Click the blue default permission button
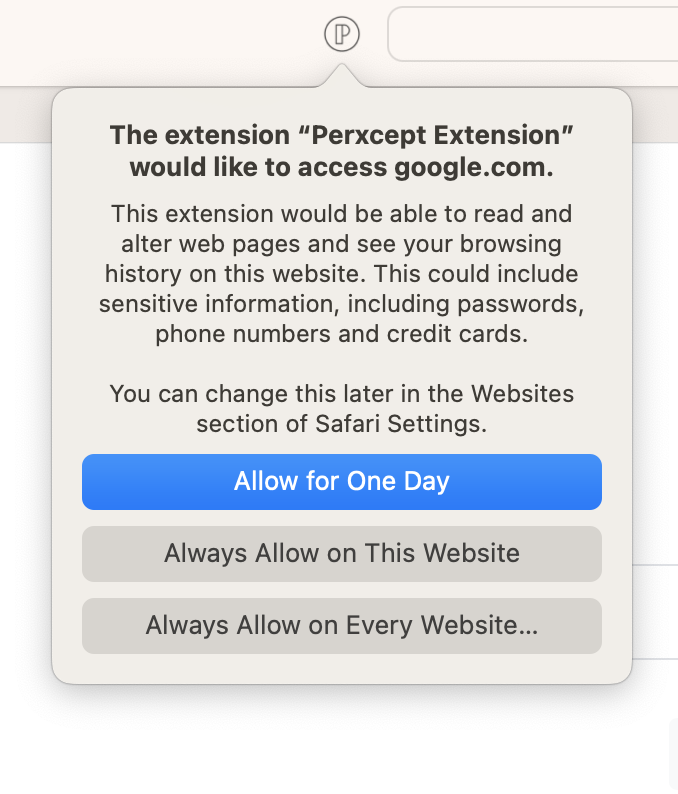The width and height of the screenshot is (678, 794). click(342, 482)
